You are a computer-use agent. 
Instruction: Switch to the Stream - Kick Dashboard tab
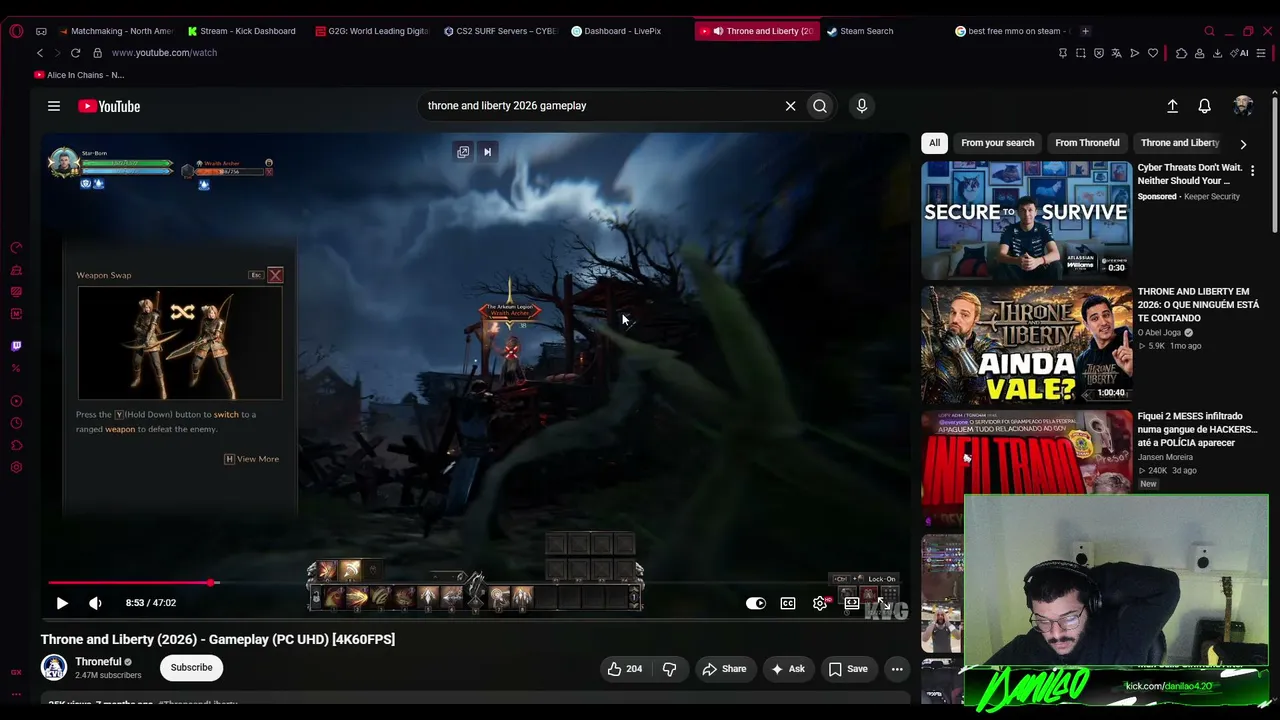(242, 31)
